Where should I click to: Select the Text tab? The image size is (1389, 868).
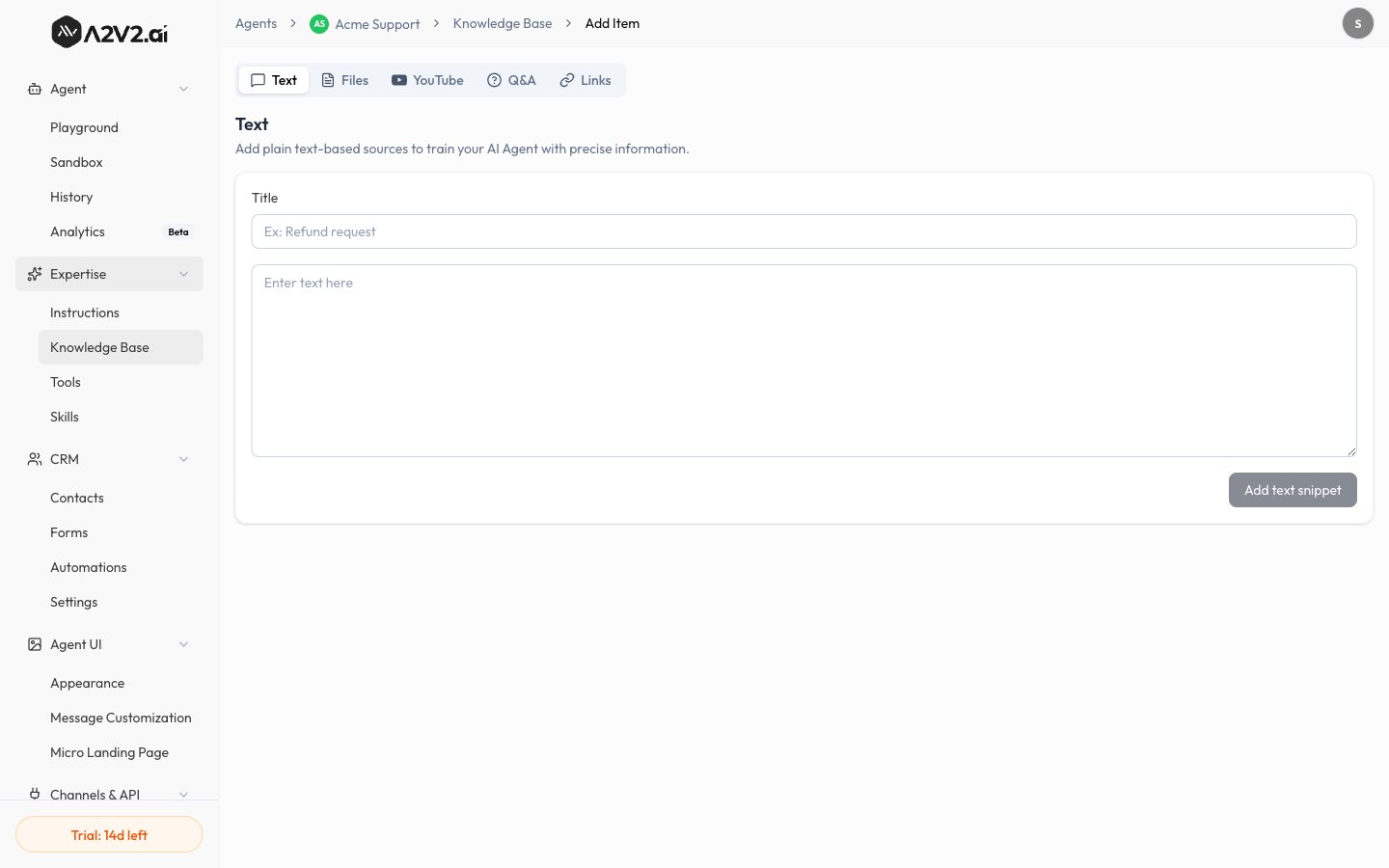tap(274, 80)
